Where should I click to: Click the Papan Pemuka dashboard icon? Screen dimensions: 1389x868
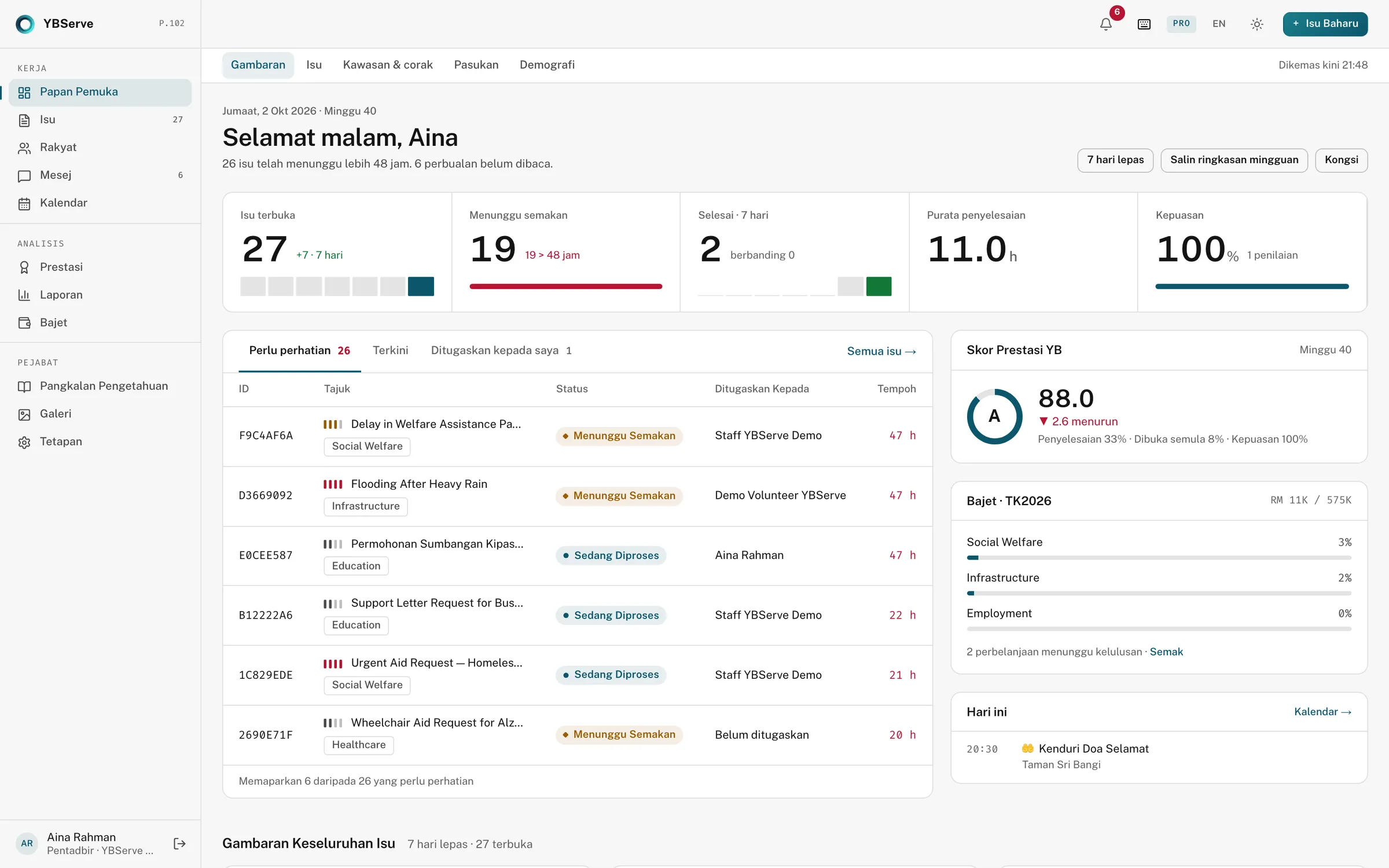point(24,93)
